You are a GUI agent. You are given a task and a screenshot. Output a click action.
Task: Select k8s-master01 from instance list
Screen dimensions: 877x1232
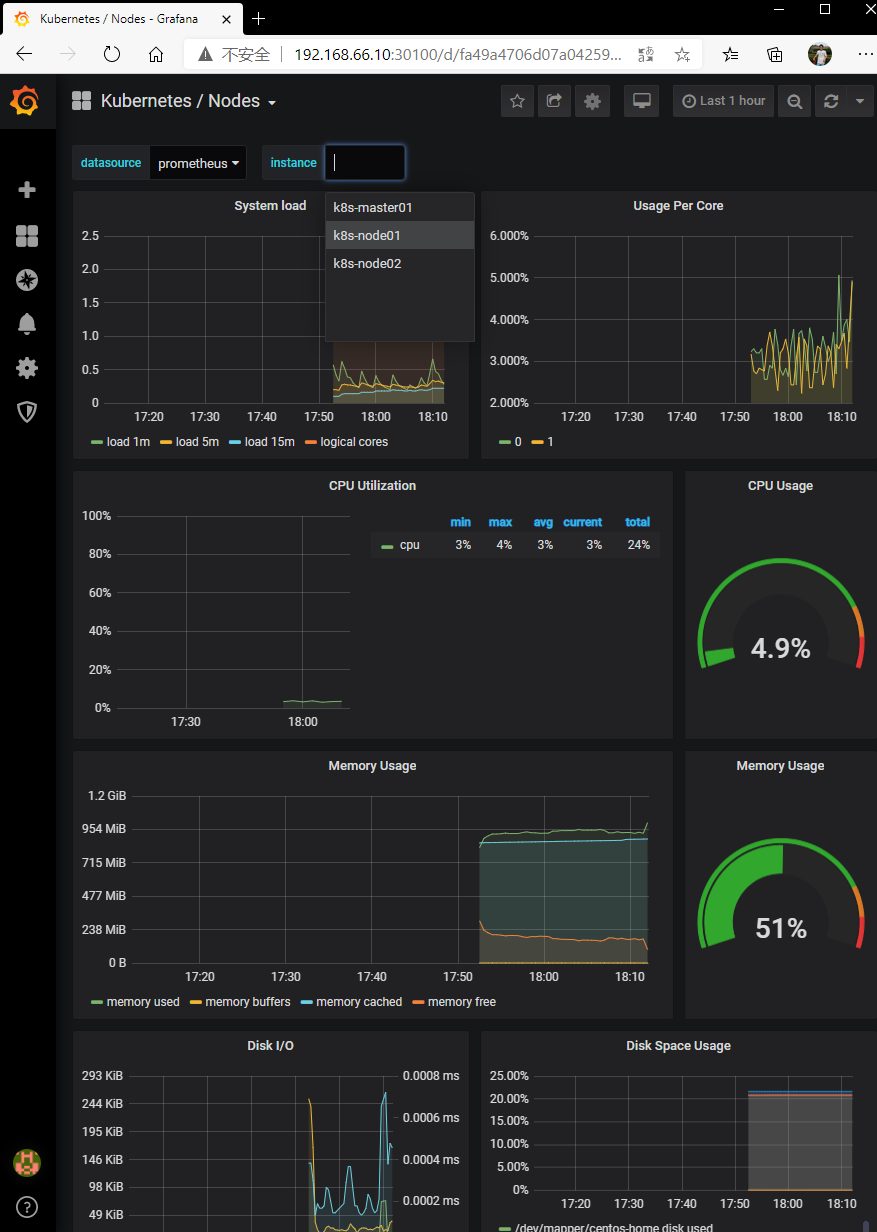click(399, 207)
